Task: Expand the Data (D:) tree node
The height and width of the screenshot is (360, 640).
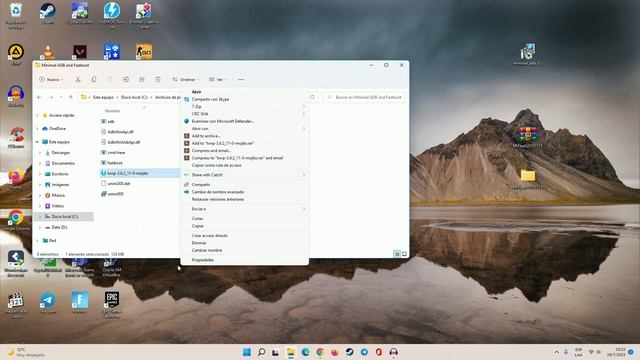Action: tap(40, 227)
